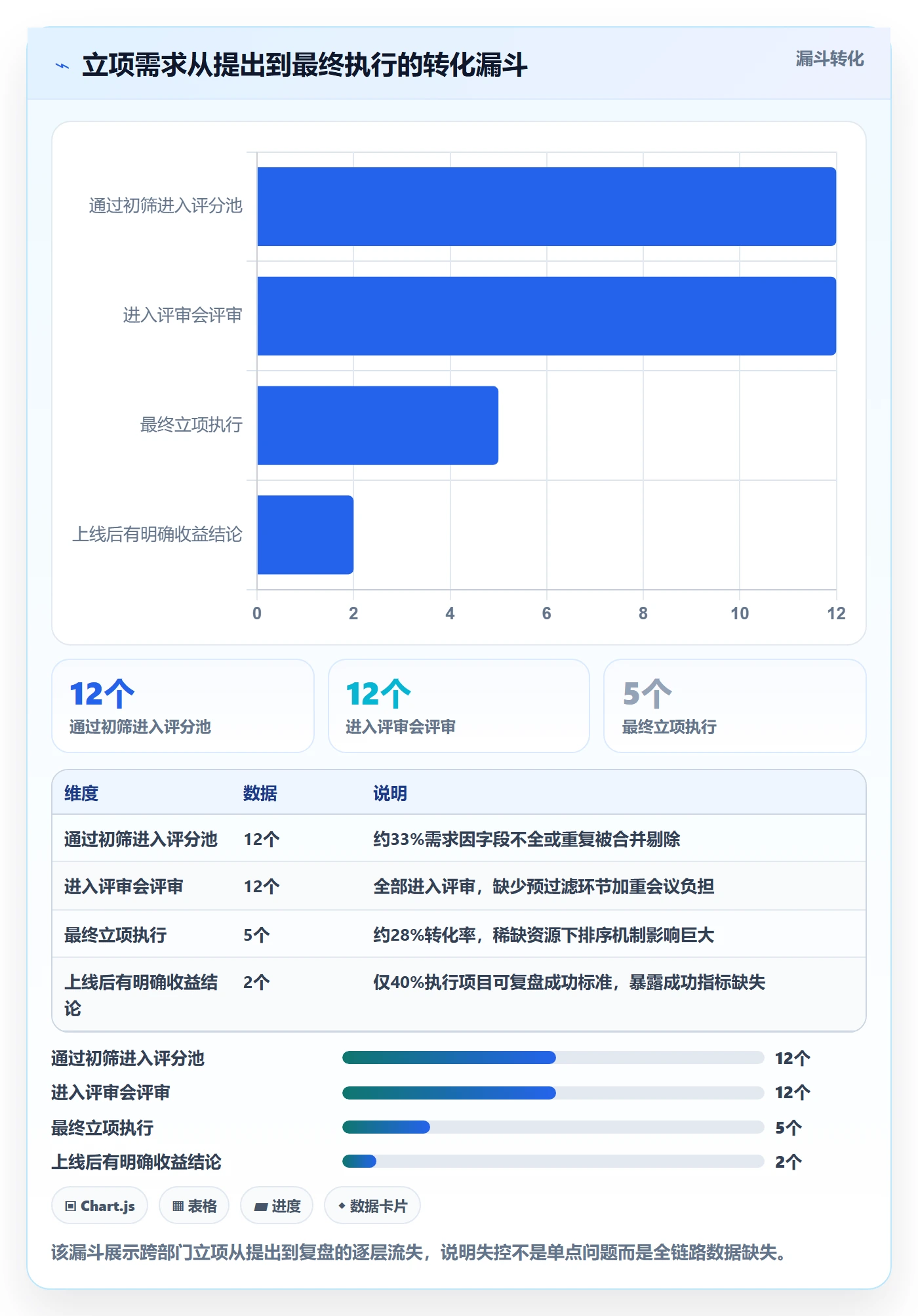Image resolution: width=918 pixels, height=1316 pixels.
Task: Click the 最终立项执行 progress bar
Action: pos(553,1127)
